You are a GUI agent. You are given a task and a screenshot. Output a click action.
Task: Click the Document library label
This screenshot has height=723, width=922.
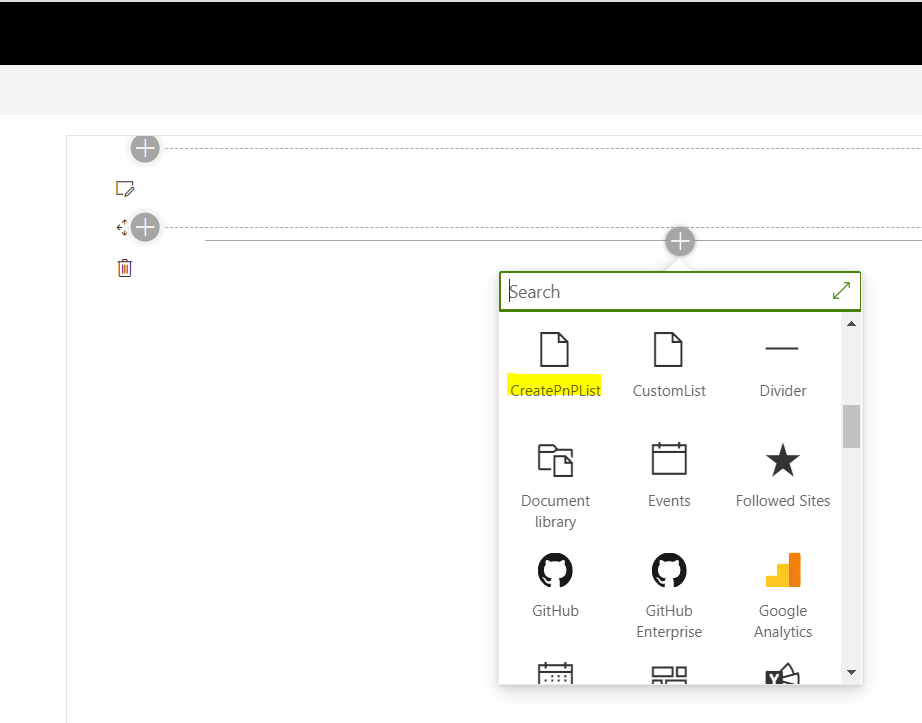click(555, 511)
